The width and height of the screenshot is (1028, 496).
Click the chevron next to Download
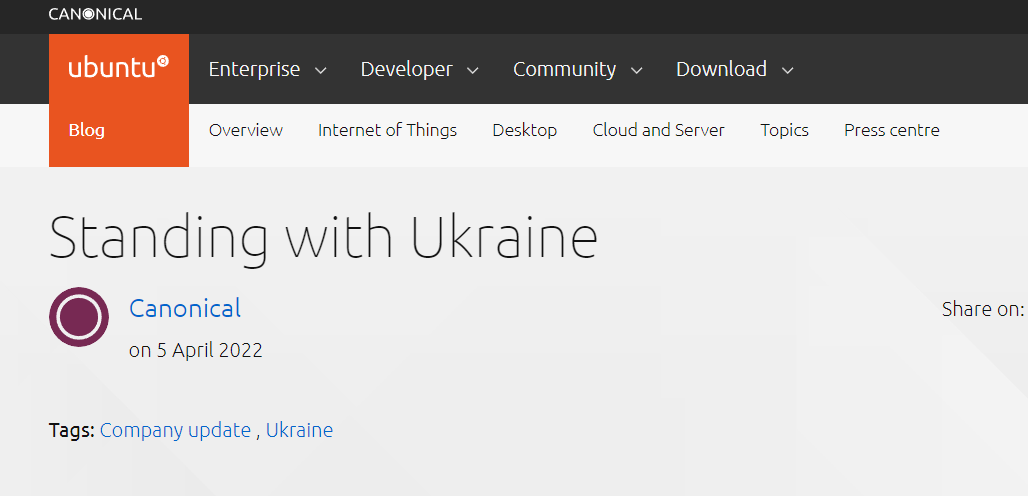tap(788, 70)
